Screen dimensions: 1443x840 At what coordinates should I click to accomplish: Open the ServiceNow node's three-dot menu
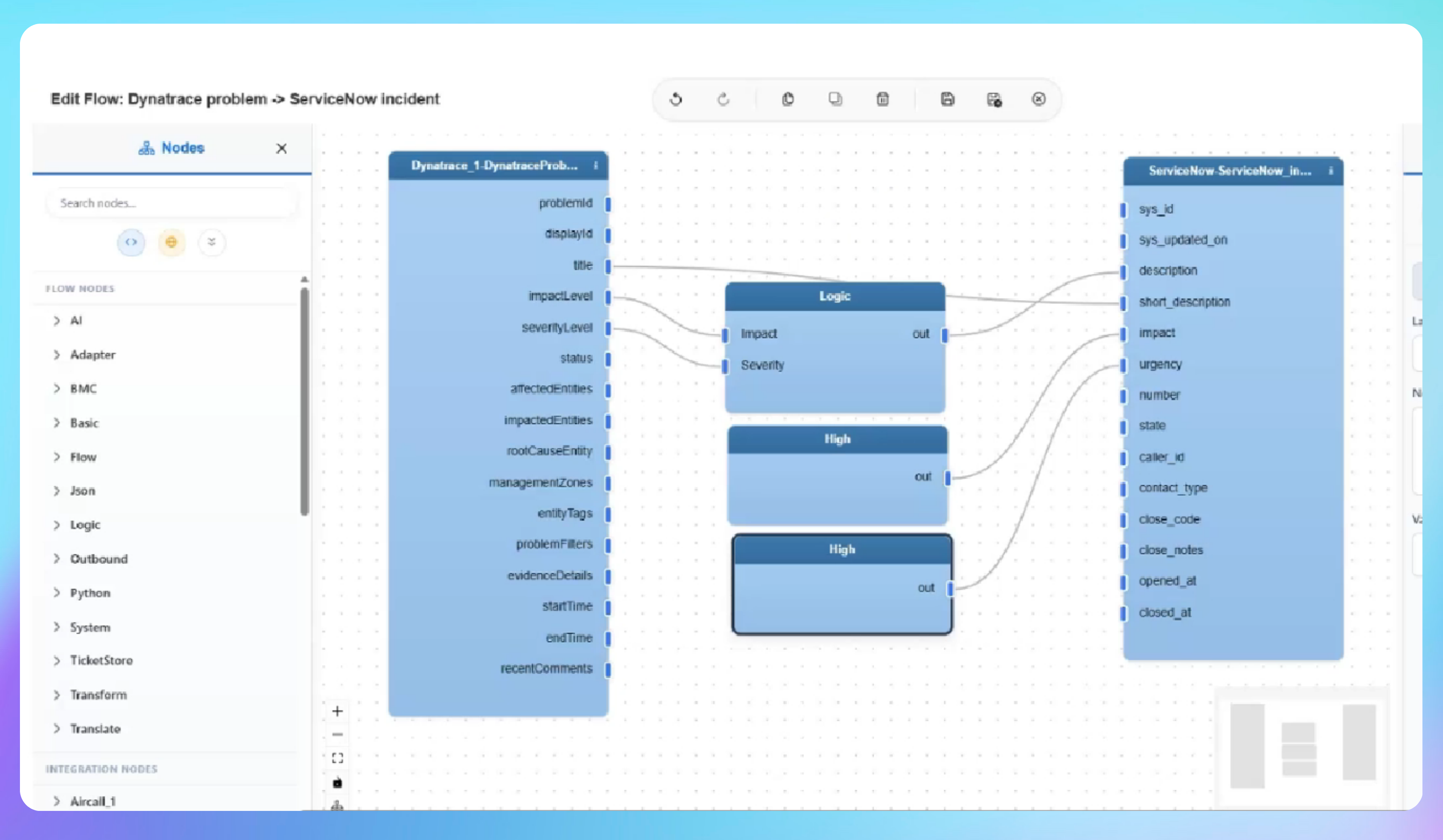click(x=1330, y=171)
